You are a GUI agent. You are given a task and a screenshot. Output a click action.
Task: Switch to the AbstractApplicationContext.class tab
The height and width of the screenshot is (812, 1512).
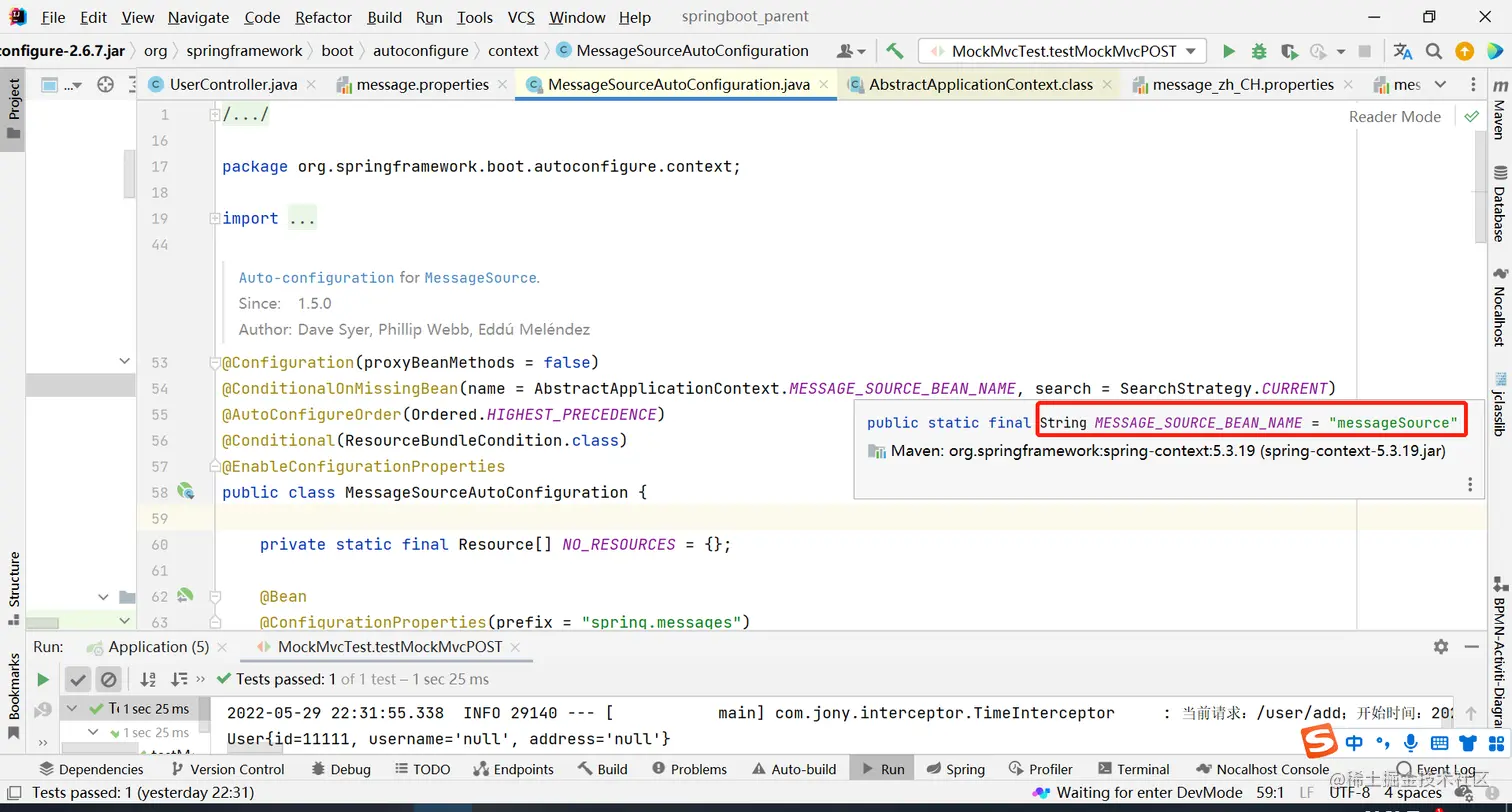[981, 85]
